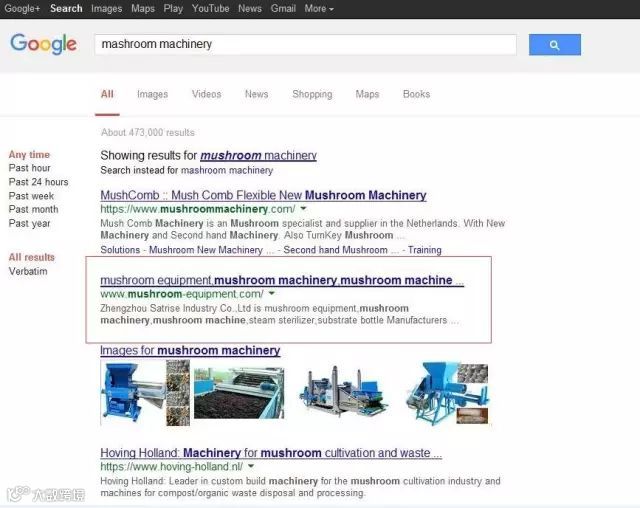
Task: Click About 473,000 results text
Action: pos(148,132)
